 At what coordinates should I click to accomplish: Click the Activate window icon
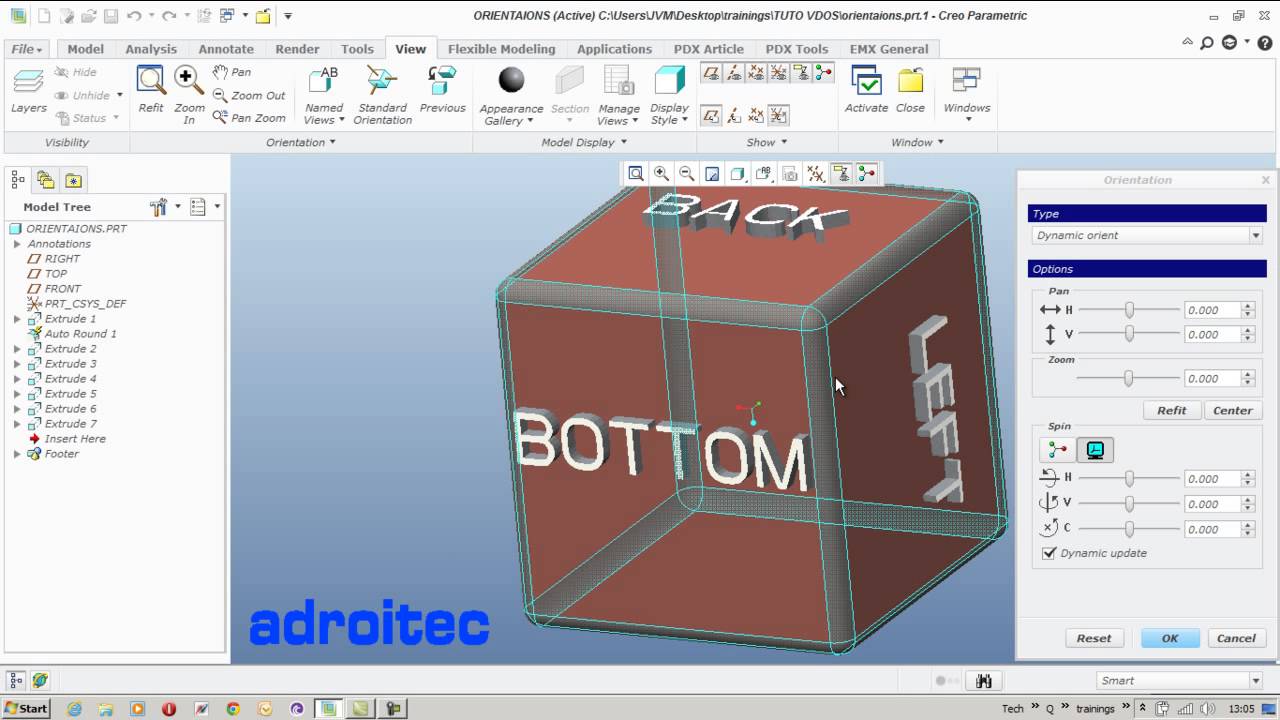(866, 89)
